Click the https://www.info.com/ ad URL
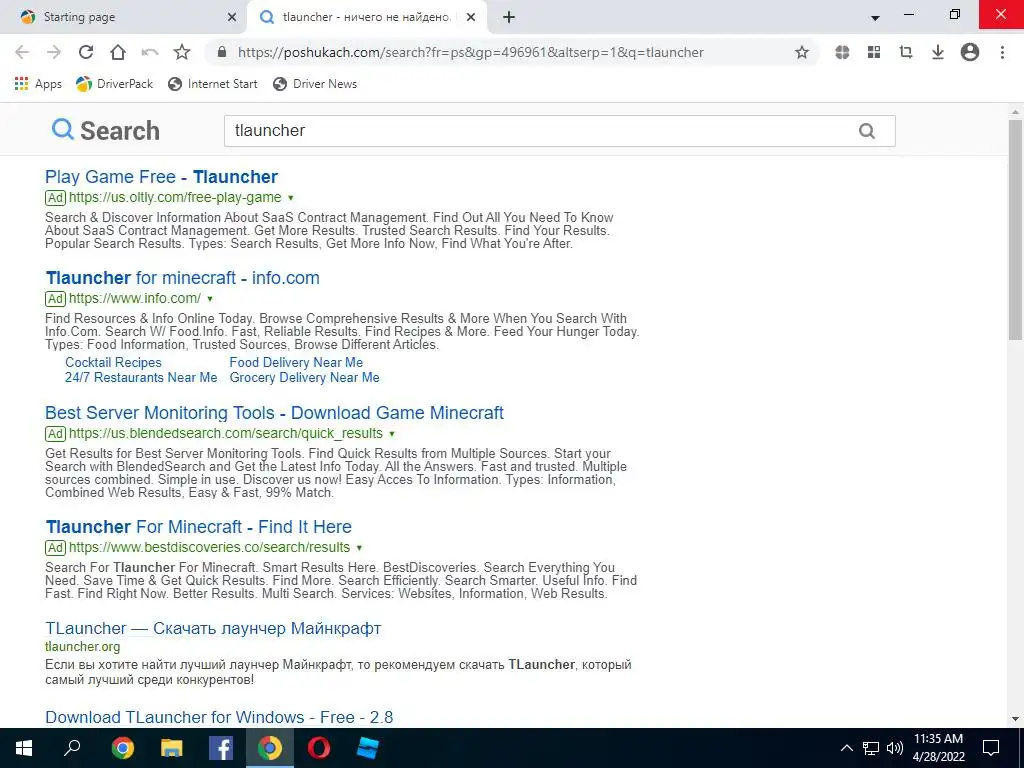Image resolution: width=1024 pixels, height=768 pixels. coord(135,298)
